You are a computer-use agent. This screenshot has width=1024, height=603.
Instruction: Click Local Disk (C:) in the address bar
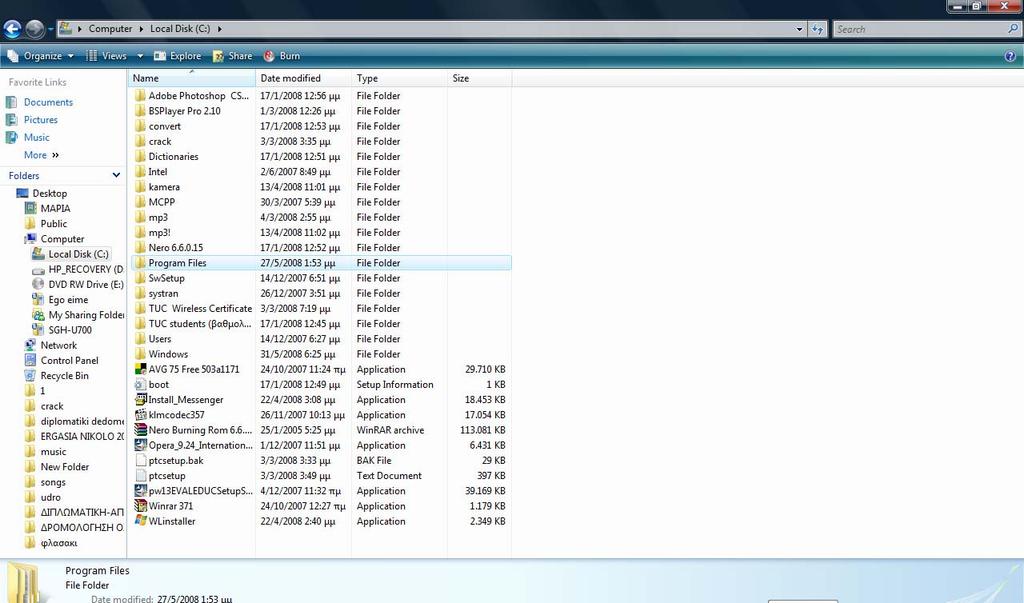[x=180, y=29]
